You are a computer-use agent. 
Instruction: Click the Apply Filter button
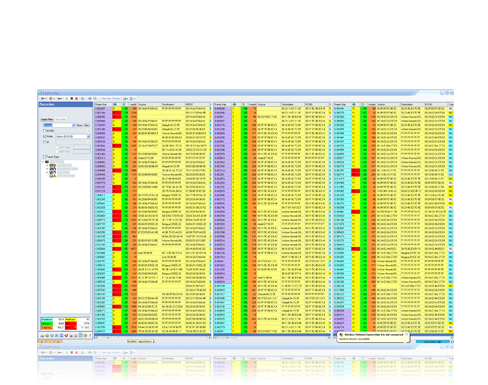tap(47, 119)
